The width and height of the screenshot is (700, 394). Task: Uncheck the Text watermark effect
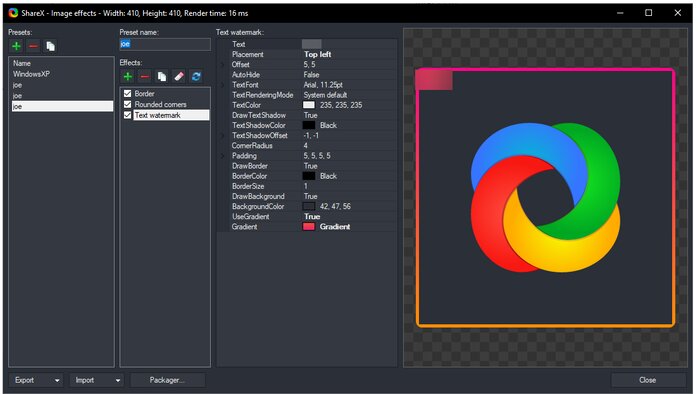click(128, 115)
